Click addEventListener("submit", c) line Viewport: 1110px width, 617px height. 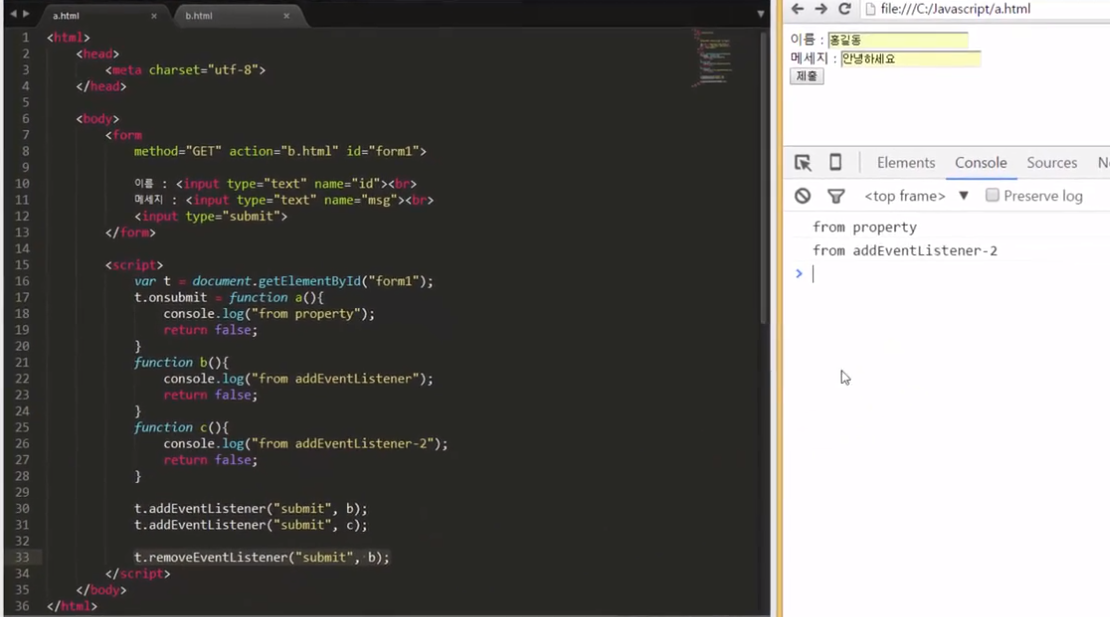[x=251, y=525]
